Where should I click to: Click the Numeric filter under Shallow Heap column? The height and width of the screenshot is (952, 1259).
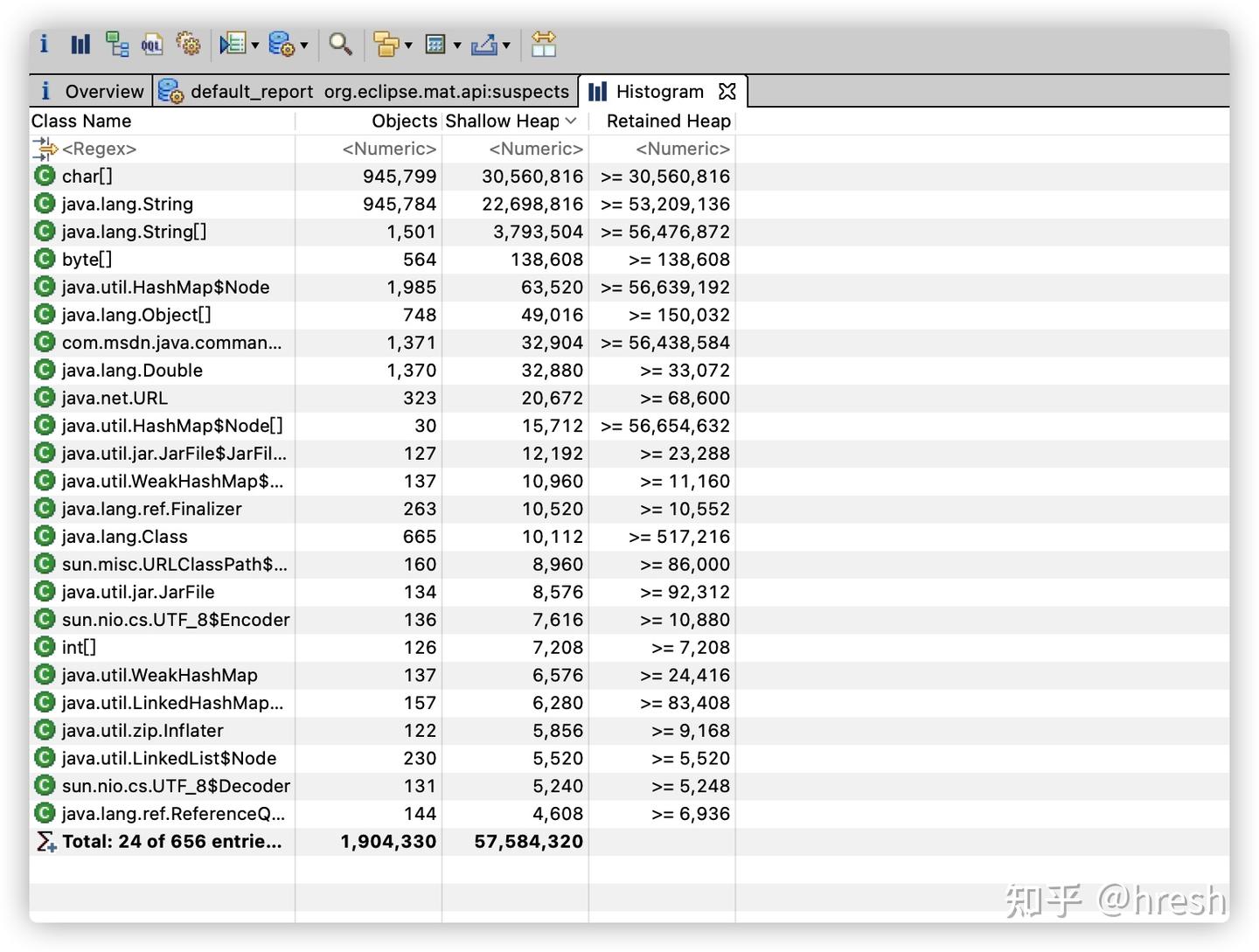point(515,149)
